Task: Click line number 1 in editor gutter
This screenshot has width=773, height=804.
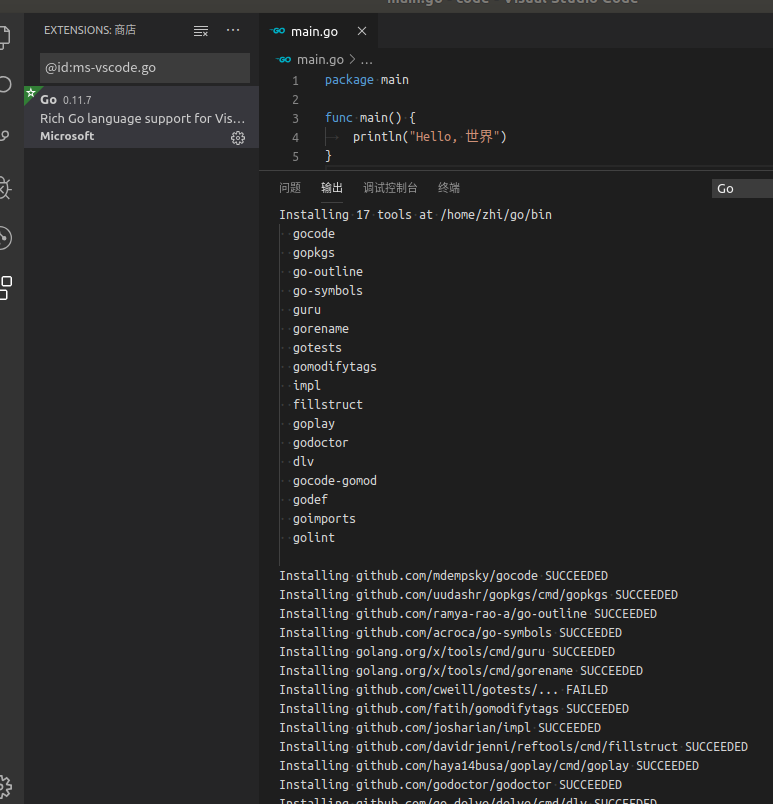Action: 295,81
